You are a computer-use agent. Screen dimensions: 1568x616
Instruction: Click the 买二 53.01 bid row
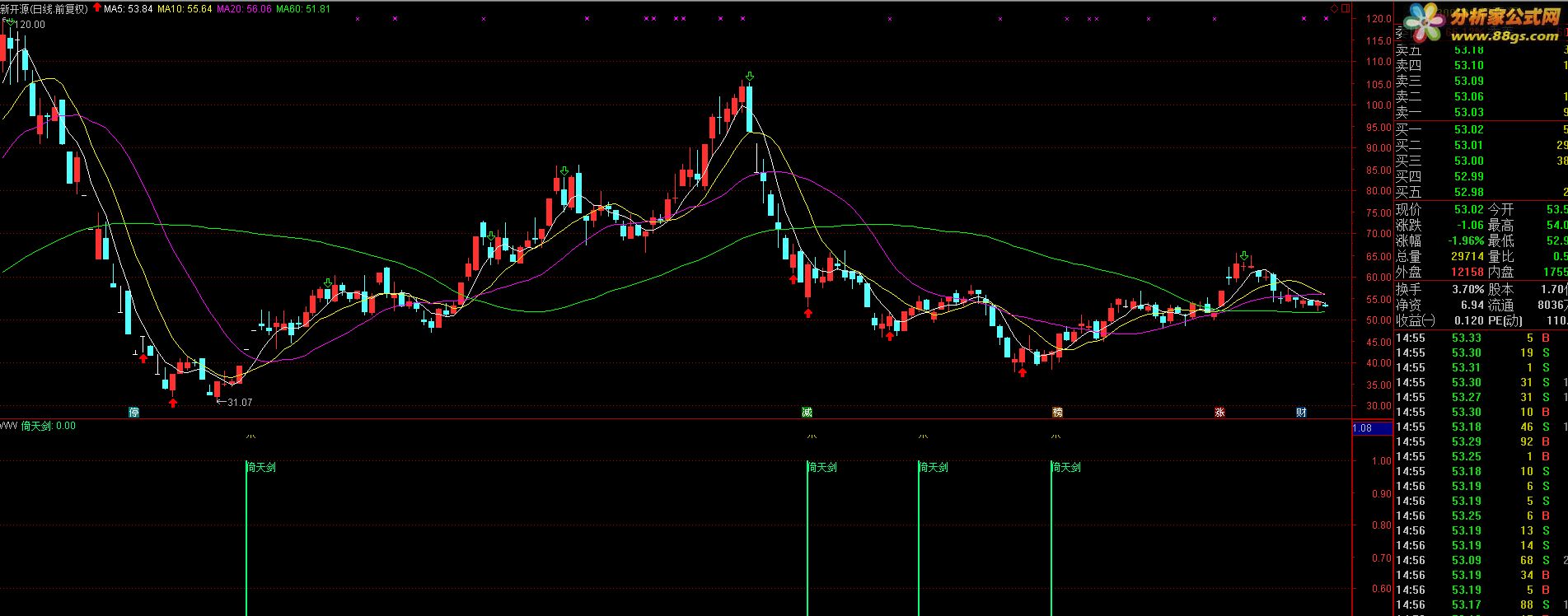point(1481,145)
